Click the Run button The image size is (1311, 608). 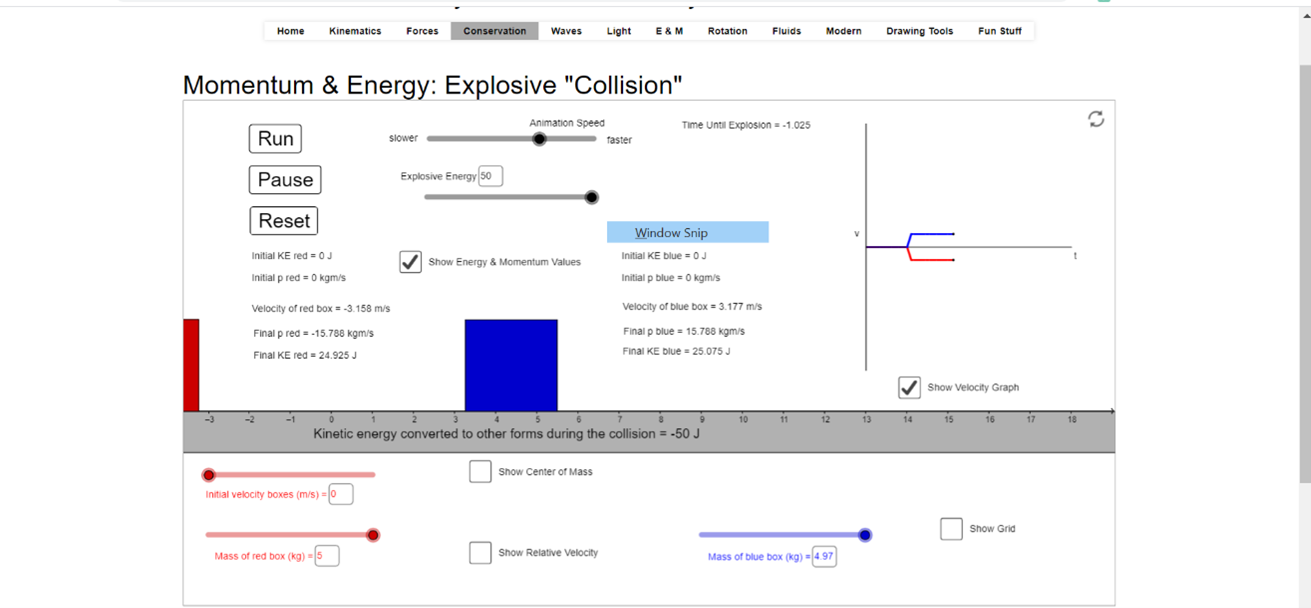tap(275, 139)
